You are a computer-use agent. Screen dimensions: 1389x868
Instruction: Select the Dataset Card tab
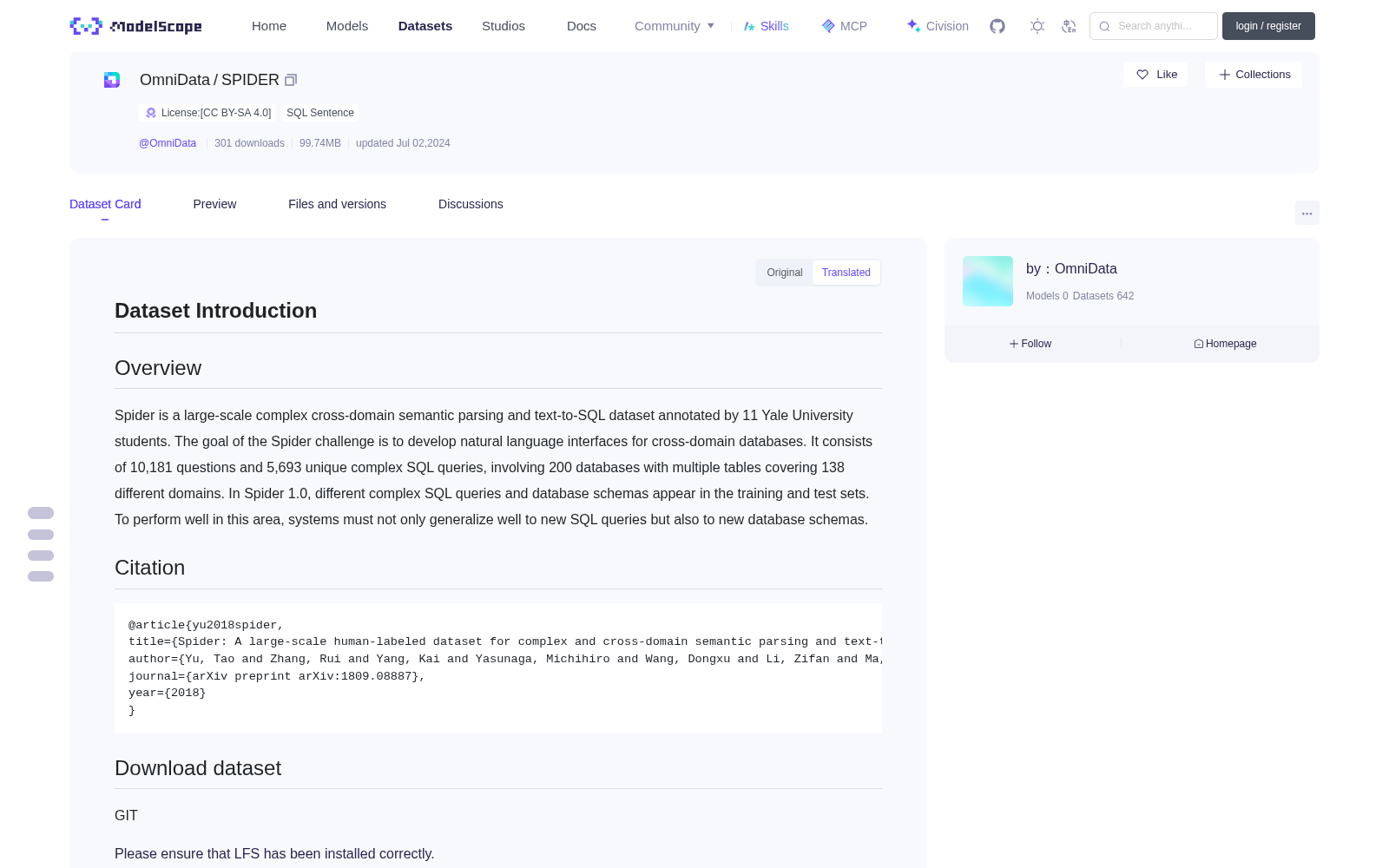(x=105, y=204)
